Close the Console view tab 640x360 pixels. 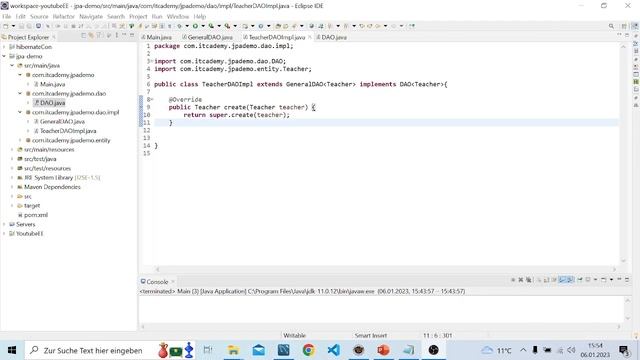[x=173, y=282]
